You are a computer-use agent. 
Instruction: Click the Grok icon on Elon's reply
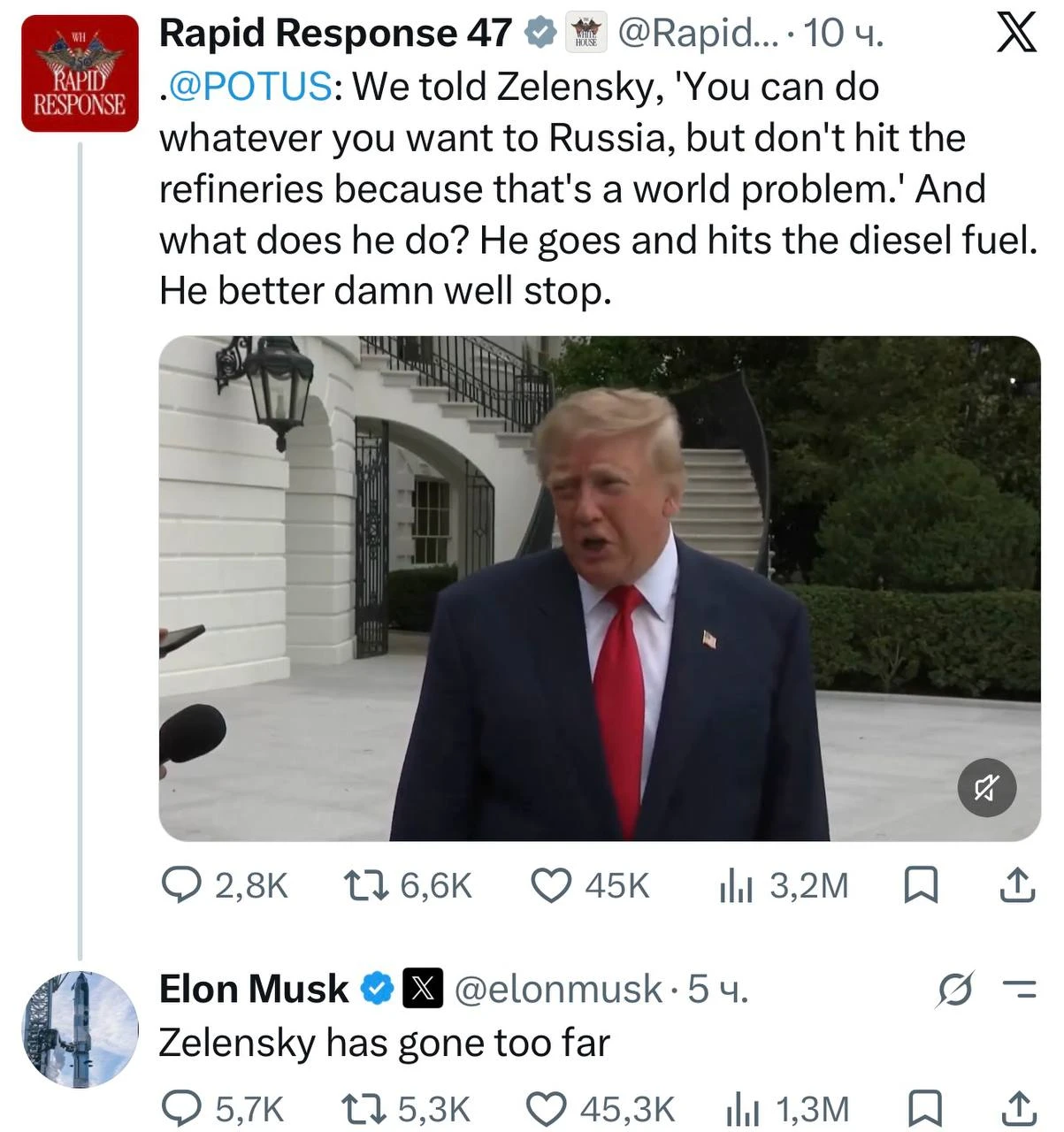tap(955, 990)
